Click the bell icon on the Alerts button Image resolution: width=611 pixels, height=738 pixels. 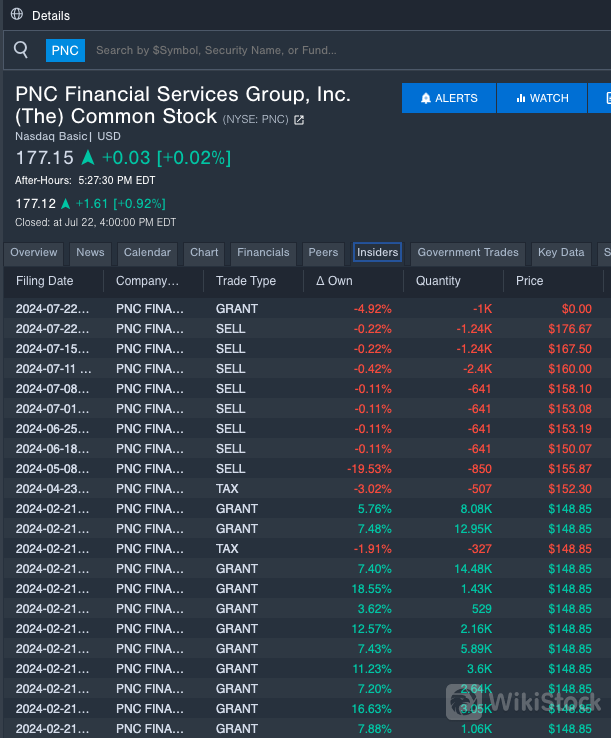coord(426,98)
